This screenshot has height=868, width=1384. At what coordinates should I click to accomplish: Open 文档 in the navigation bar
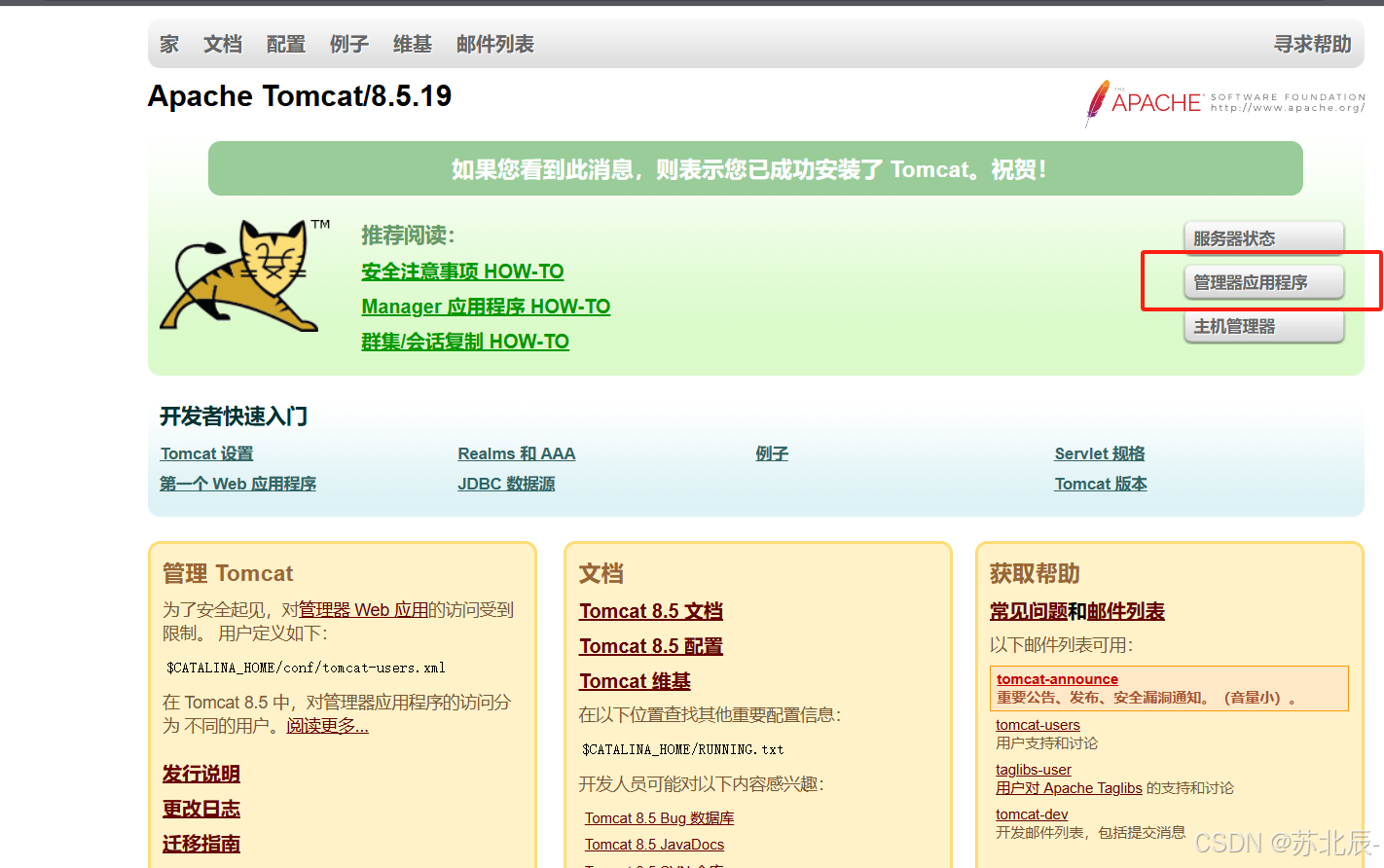click(x=223, y=44)
